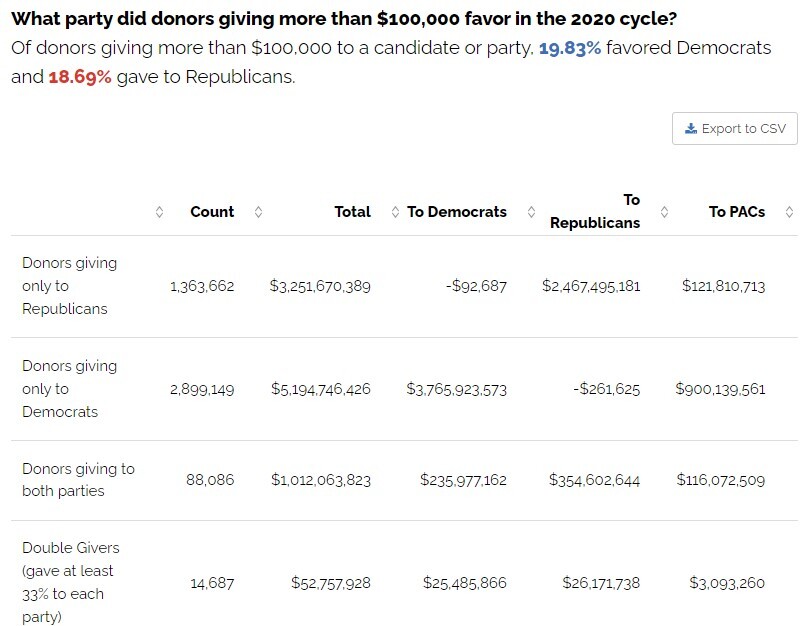Image resolution: width=809 pixels, height=626 pixels.
Task: Select the Donors giving only to Democrats row
Action: [x=69, y=389]
